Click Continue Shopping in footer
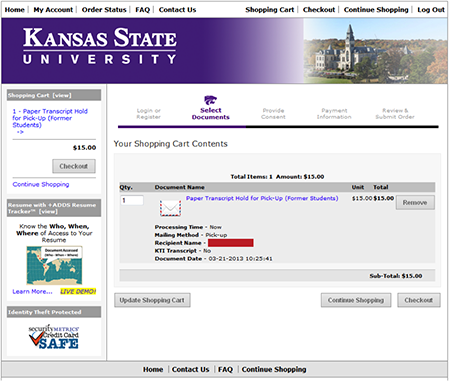Image resolution: width=450 pixels, height=381 pixels. 274,369
